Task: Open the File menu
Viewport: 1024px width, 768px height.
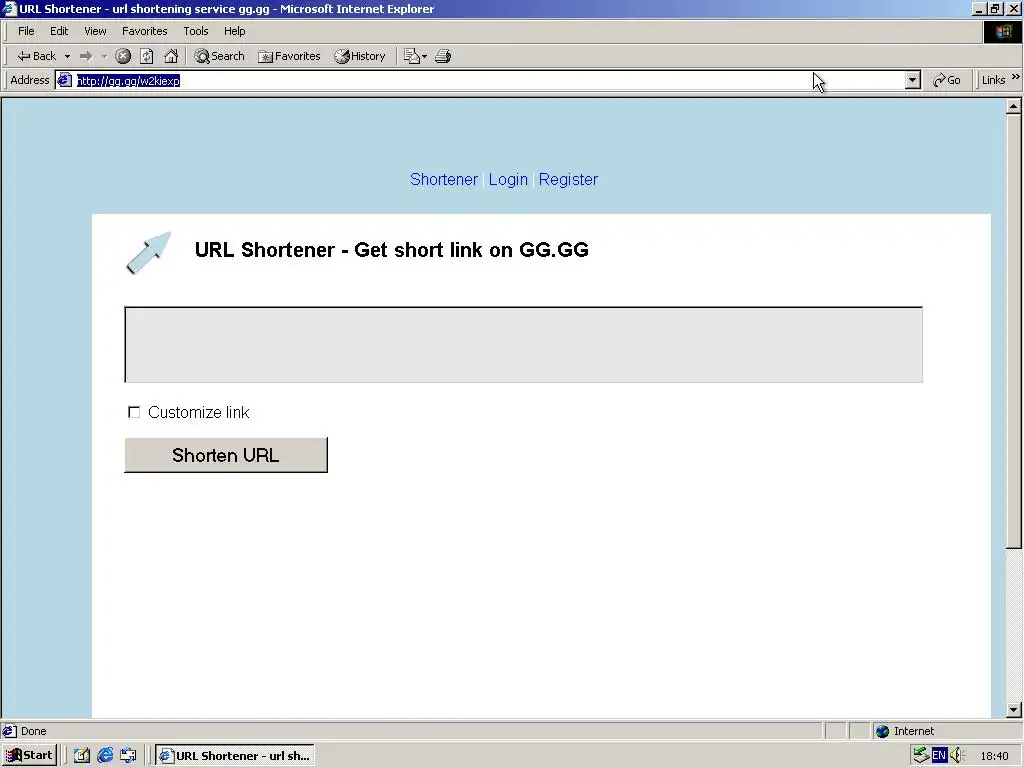Action: pyautogui.click(x=26, y=31)
